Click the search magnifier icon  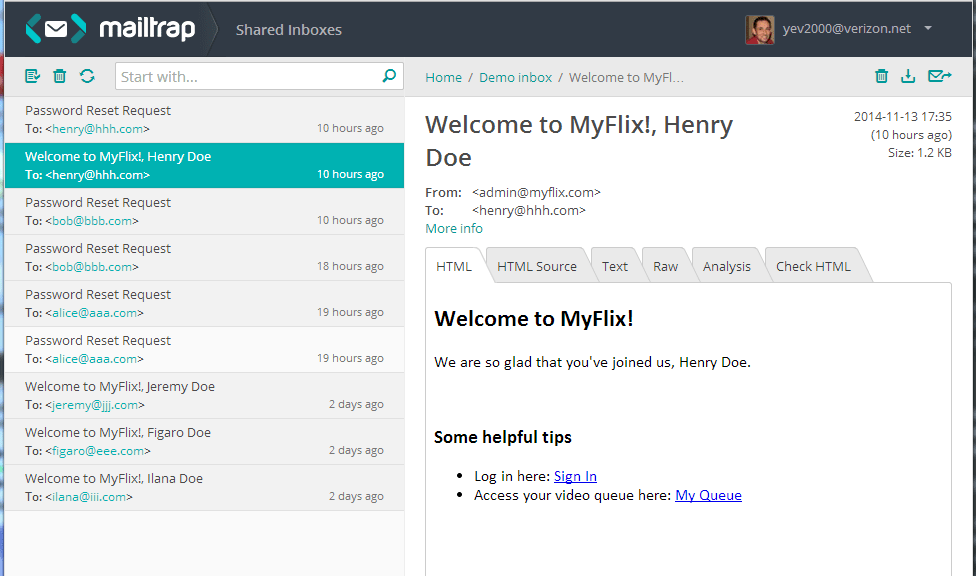coord(389,76)
